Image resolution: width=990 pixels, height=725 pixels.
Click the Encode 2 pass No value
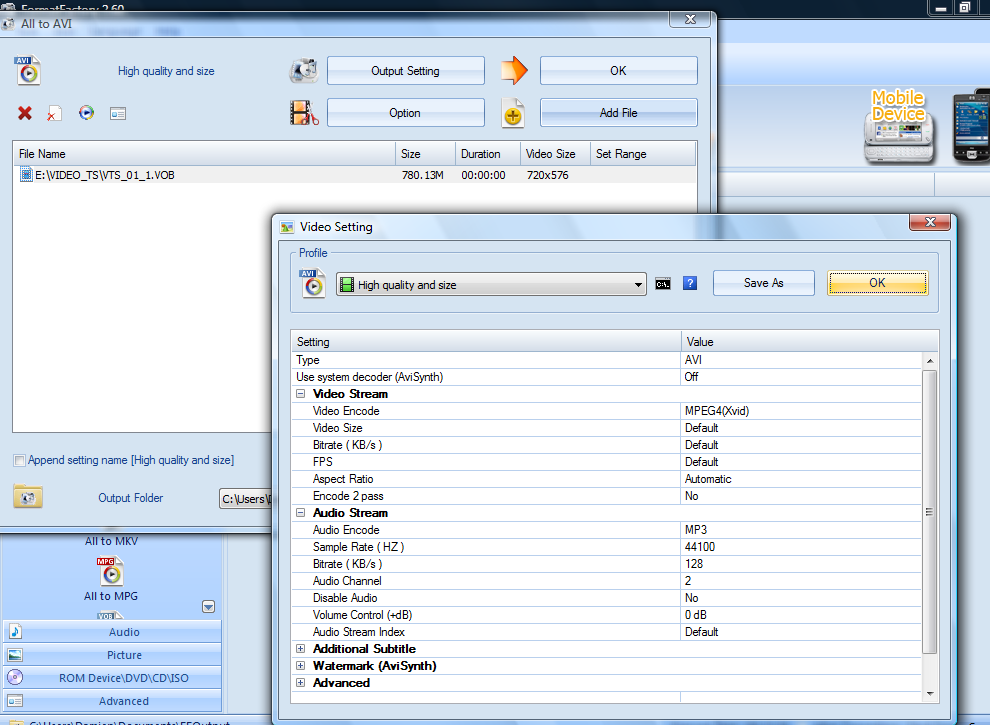pyautogui.click(x=691, y=496)
